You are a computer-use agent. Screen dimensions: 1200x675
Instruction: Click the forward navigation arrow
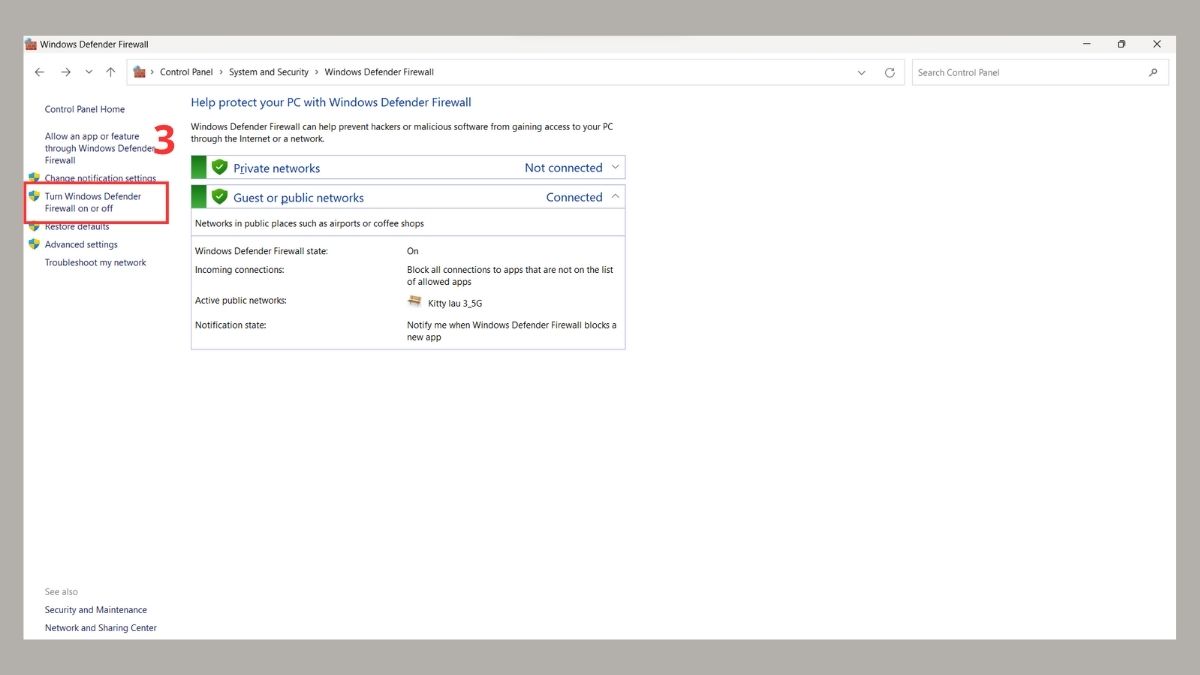(65, 72)
